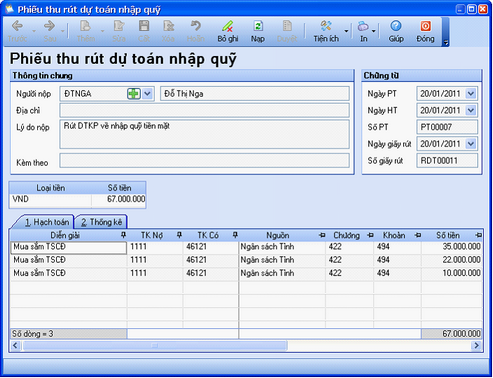Add new payer with green plus icon
Image resolution: width=493 pixels, height=378 pixels.
tap(134, 94)
